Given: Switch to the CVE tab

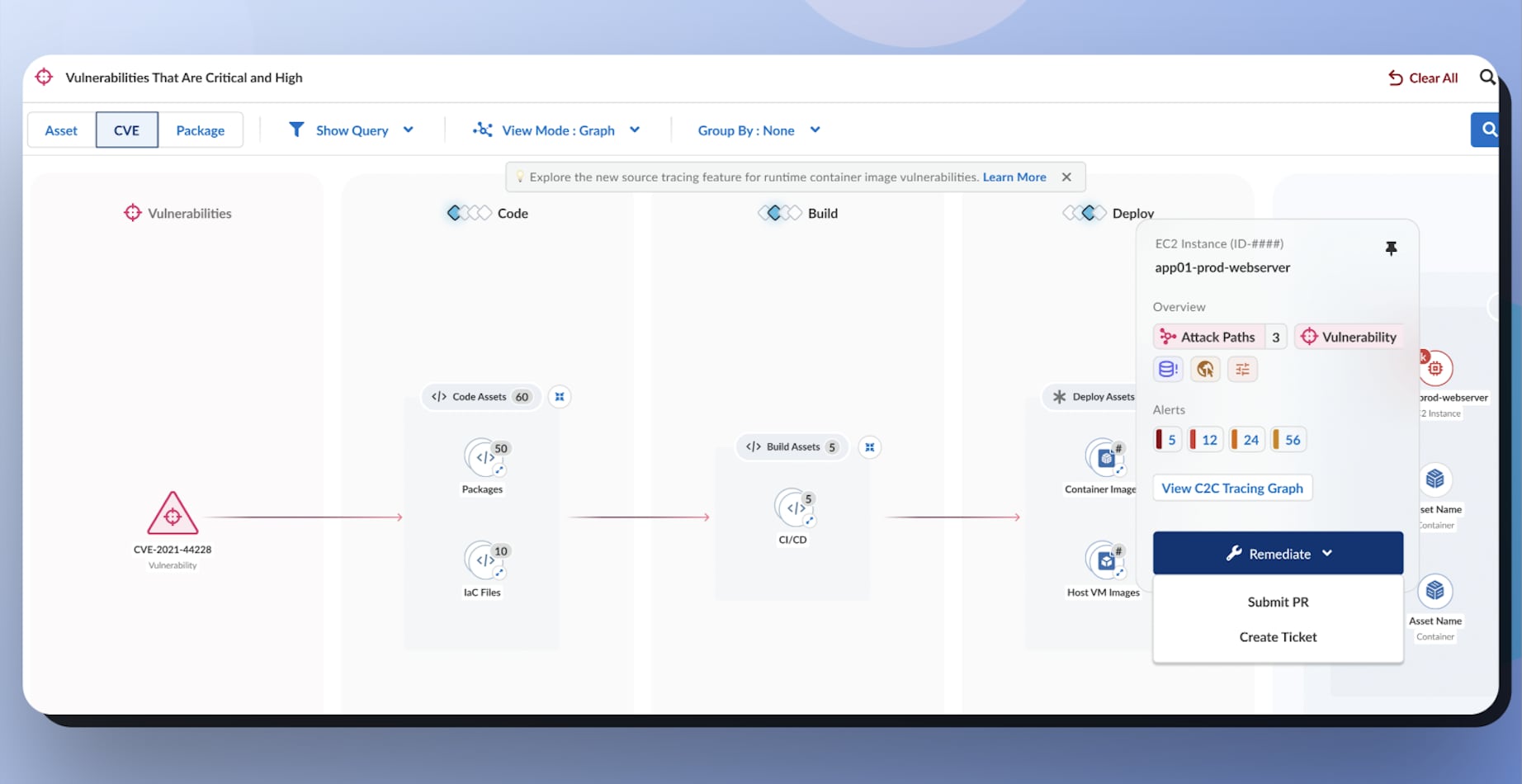Looking at the screenshot, I should click(127, 130).
